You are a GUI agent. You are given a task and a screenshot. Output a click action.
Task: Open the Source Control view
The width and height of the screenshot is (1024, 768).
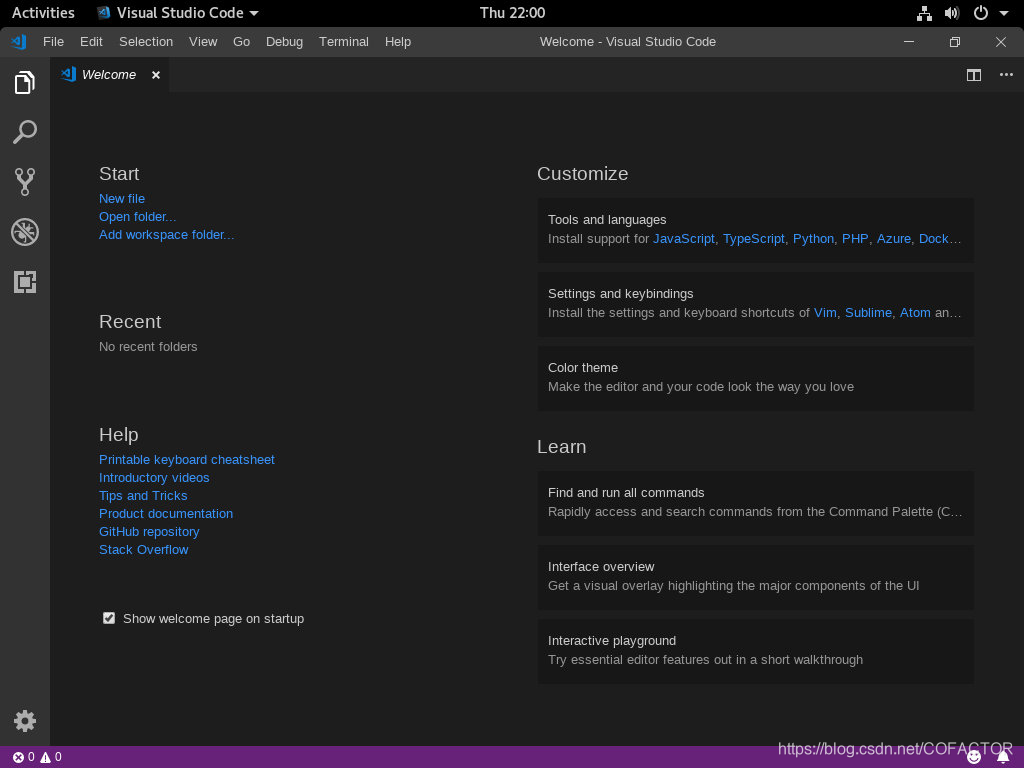(x=25, y=182)
